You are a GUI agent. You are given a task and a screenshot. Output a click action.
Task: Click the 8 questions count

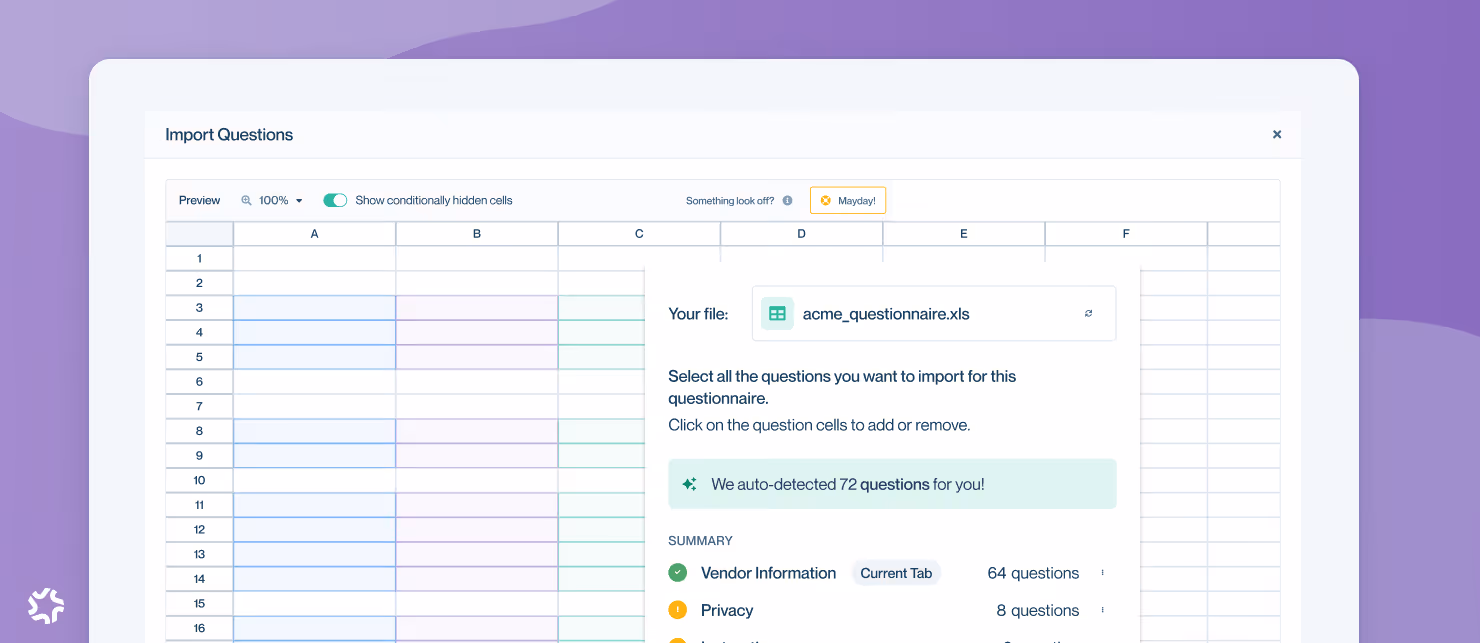coord(1038,610)
